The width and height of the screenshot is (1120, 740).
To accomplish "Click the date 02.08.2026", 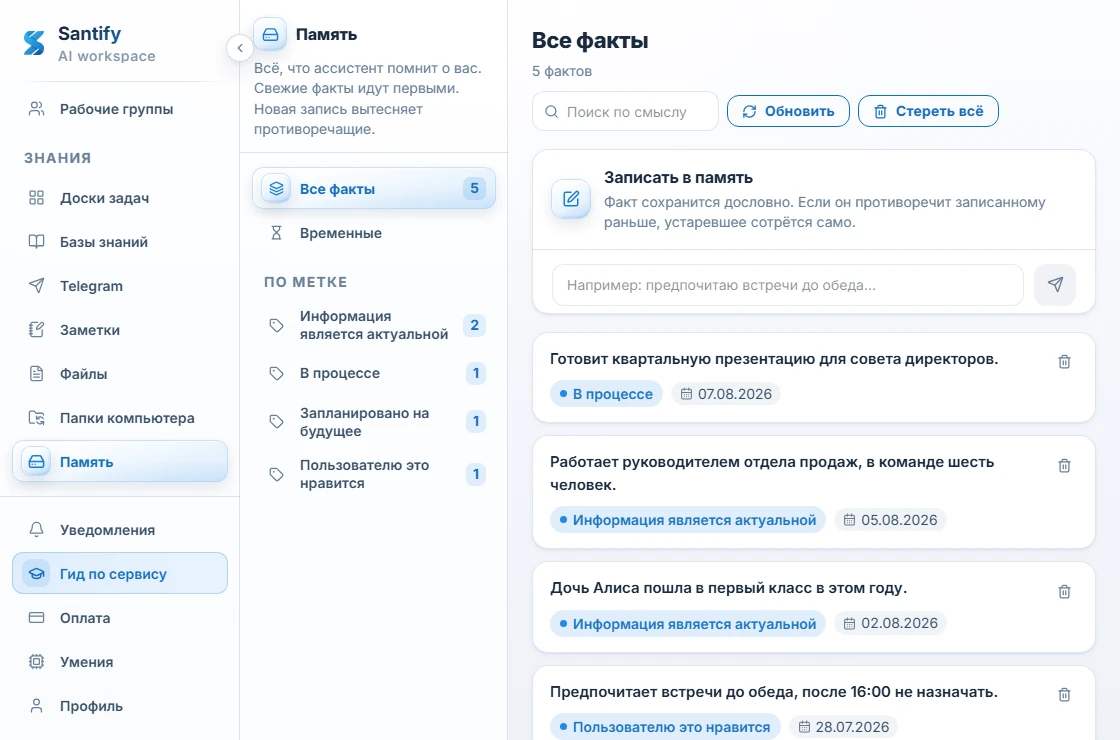I will (890, 624).
